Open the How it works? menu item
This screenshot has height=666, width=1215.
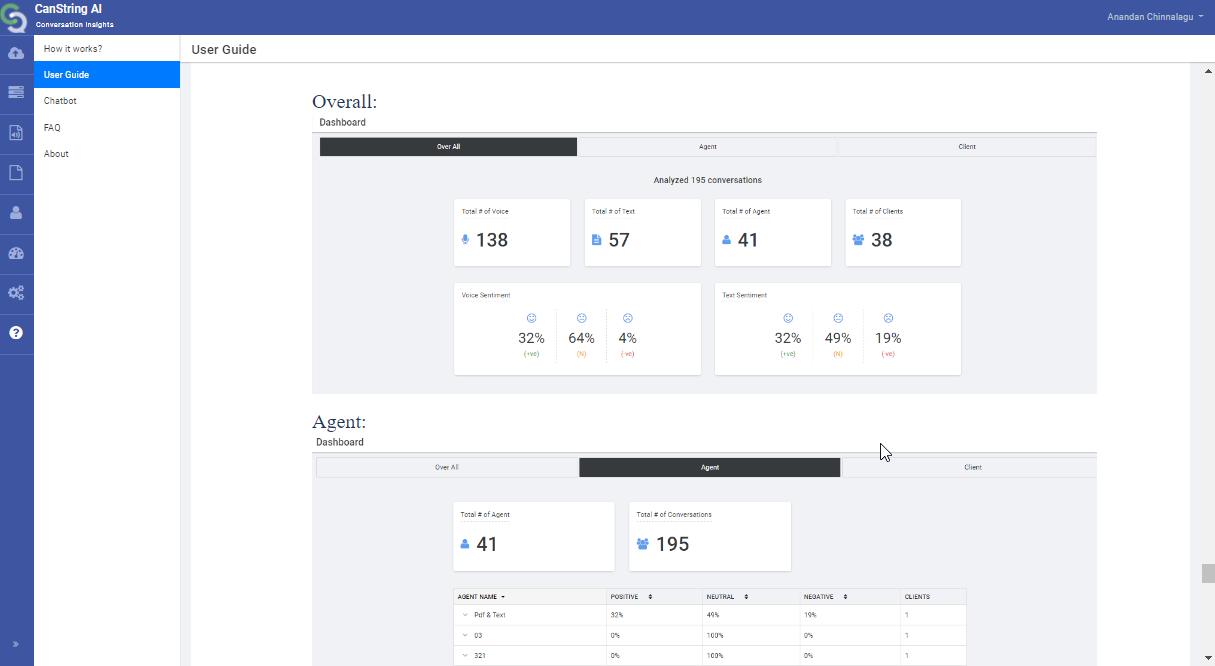click(x=73, y=48)
